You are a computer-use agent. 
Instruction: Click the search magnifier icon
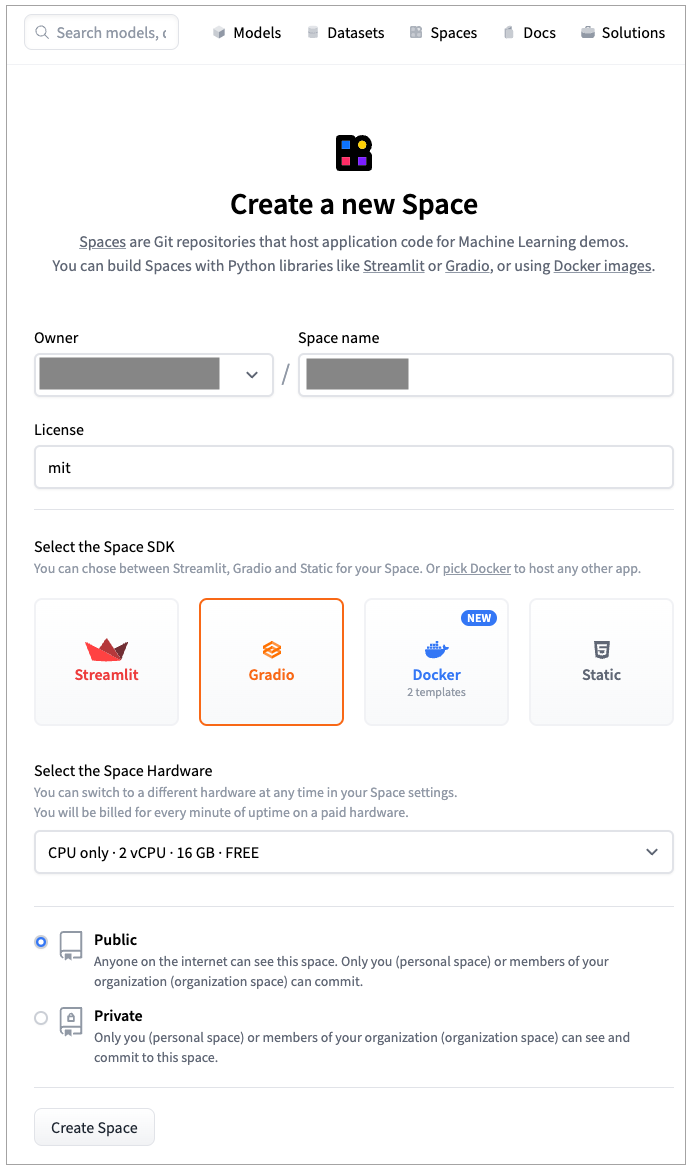[42, 33]
